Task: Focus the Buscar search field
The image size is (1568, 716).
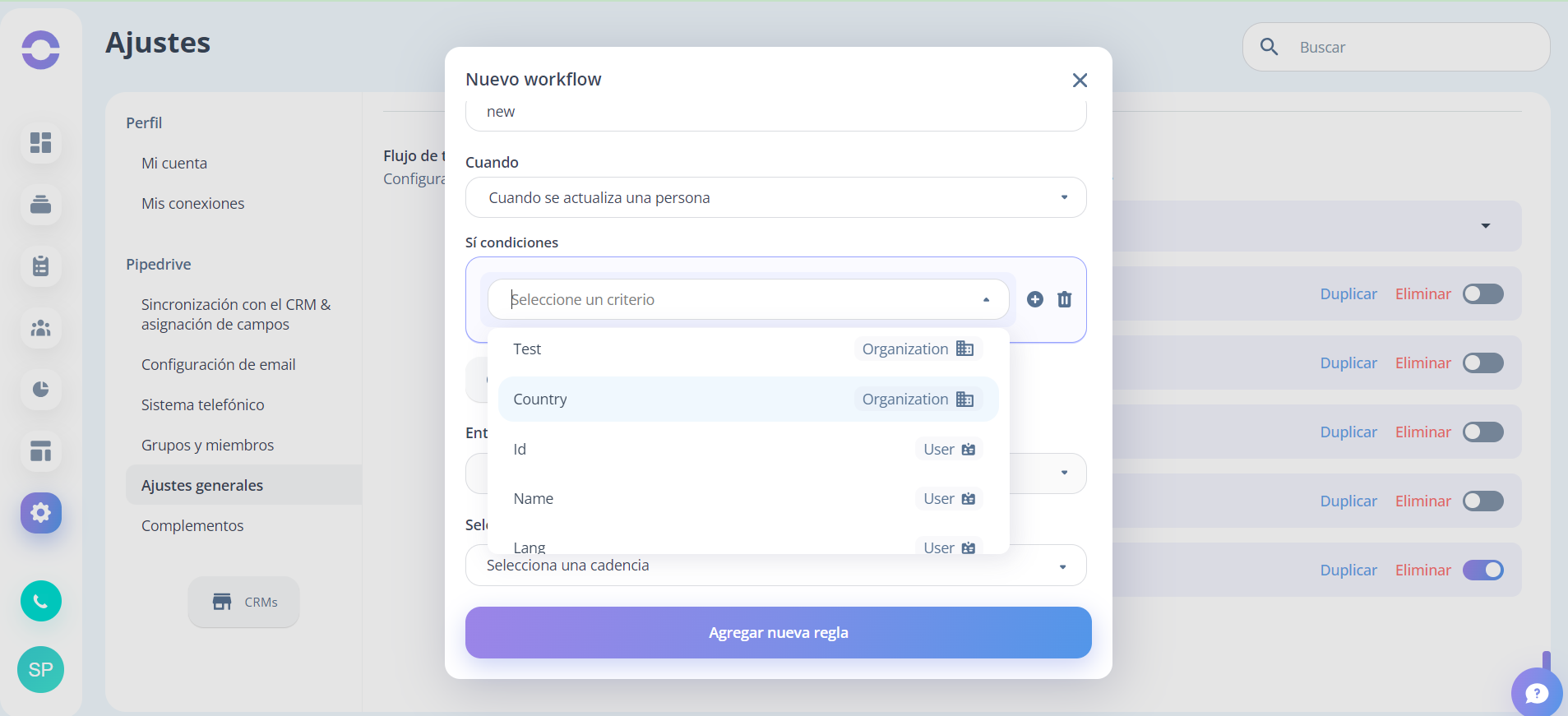Action: click(x=1396, y=47)
